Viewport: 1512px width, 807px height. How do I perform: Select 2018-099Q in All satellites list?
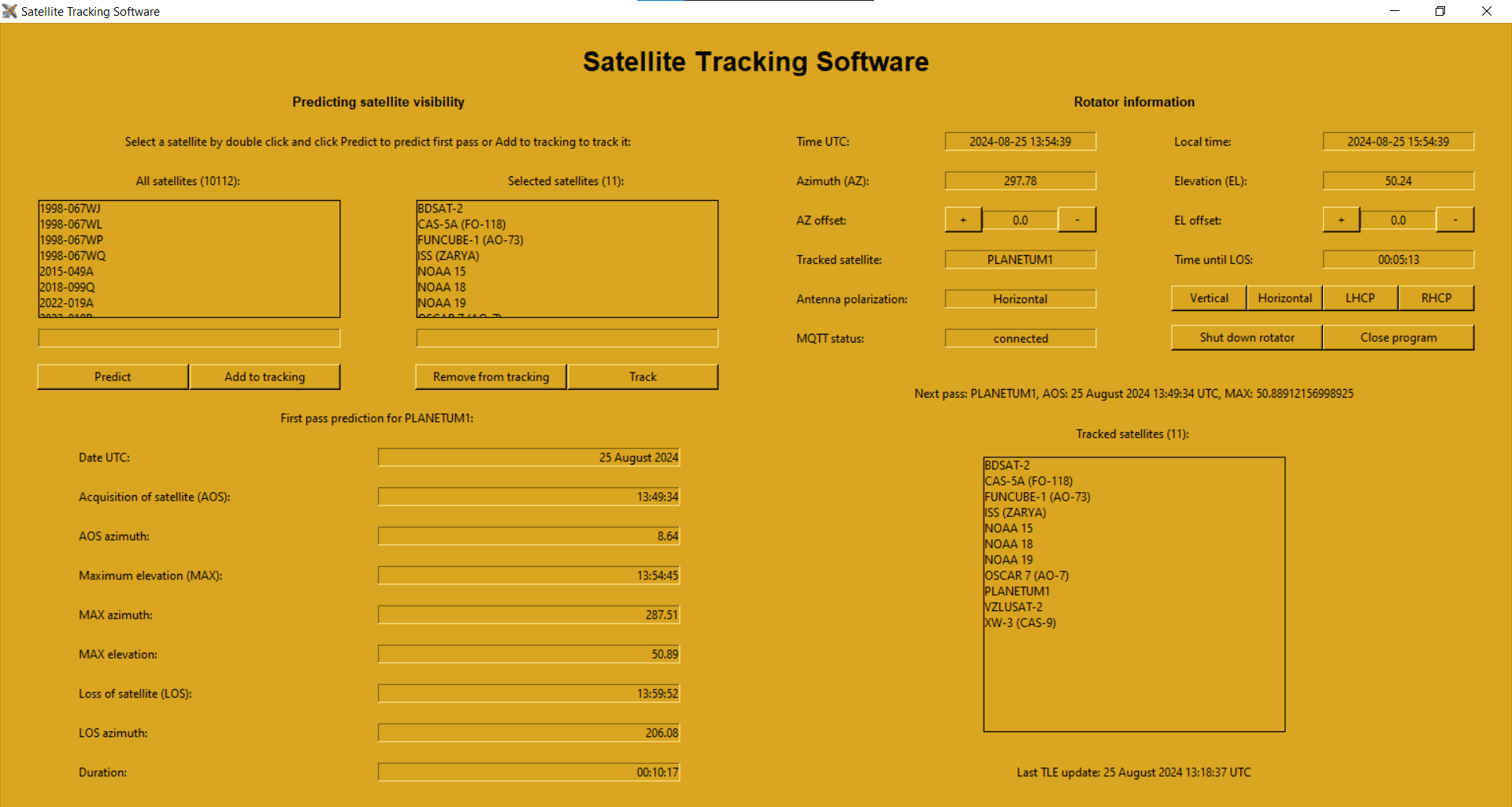click(x=189, y=287)
